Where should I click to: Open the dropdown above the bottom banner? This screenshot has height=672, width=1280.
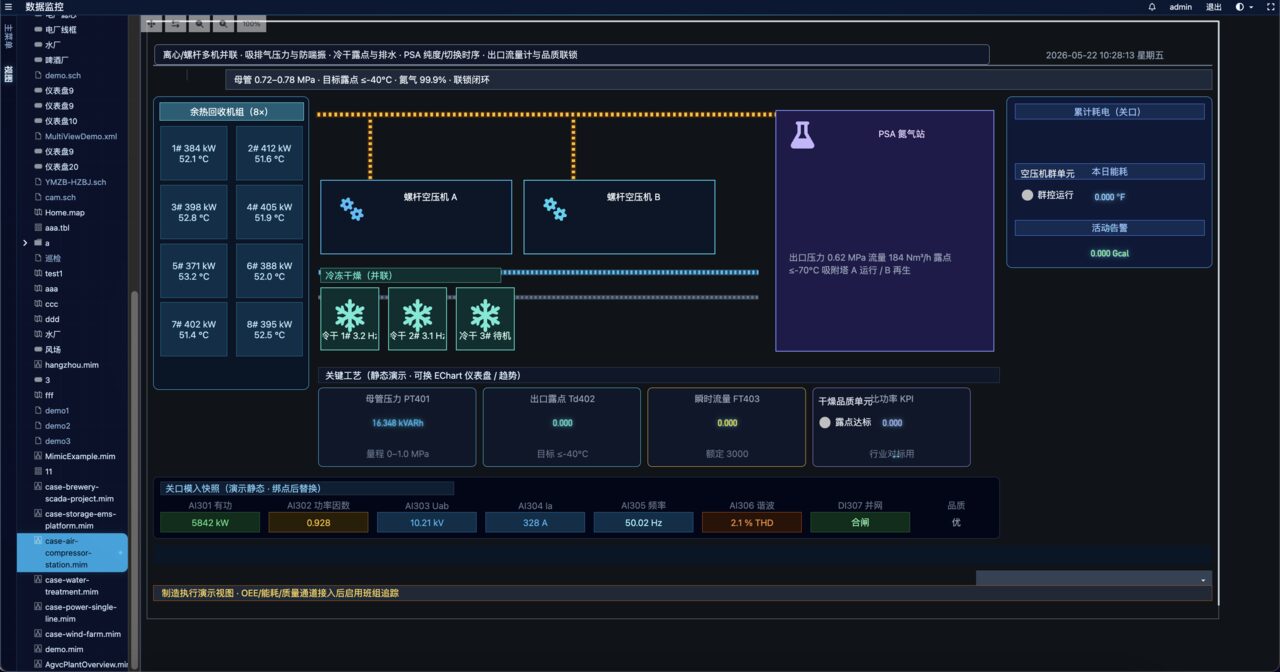click(x=1094, y=578)
